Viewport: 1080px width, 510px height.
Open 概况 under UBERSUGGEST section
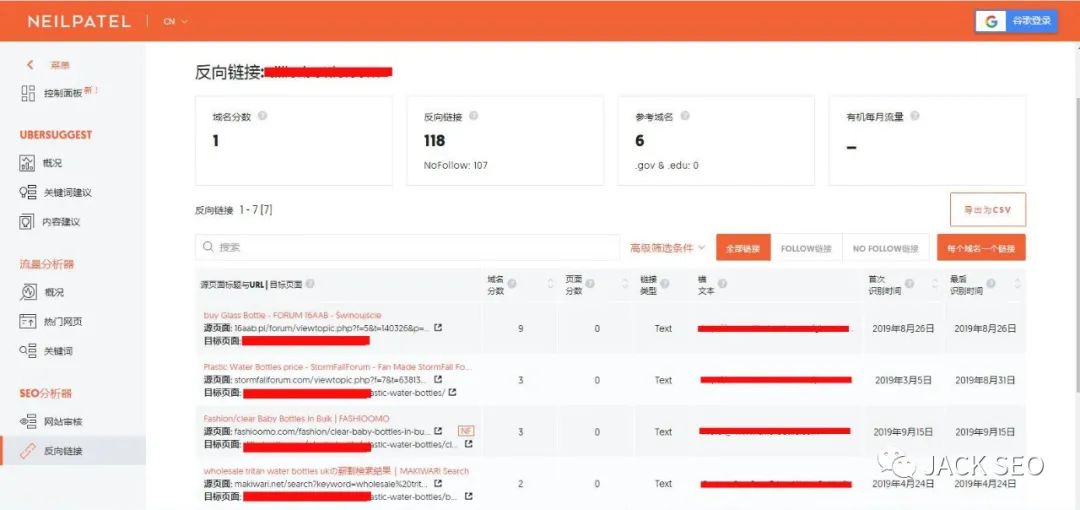pos(41,163)
